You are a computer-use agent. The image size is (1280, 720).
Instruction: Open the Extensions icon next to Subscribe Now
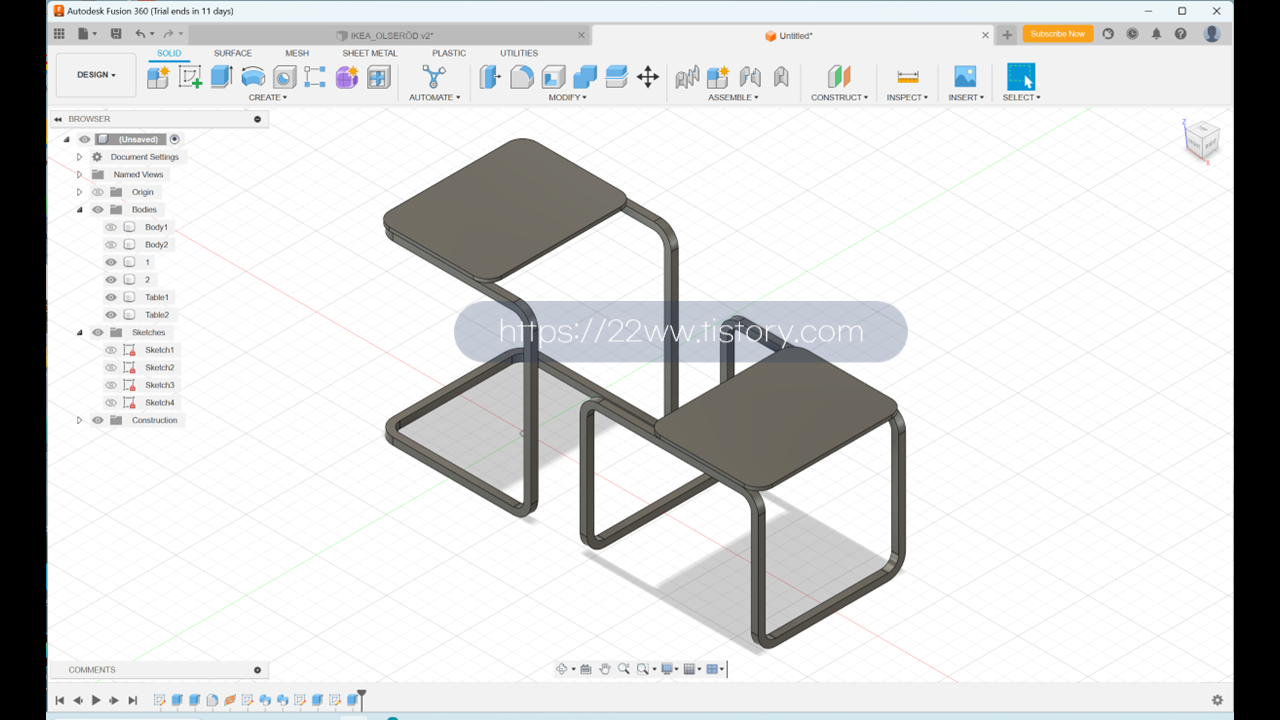1108,34
